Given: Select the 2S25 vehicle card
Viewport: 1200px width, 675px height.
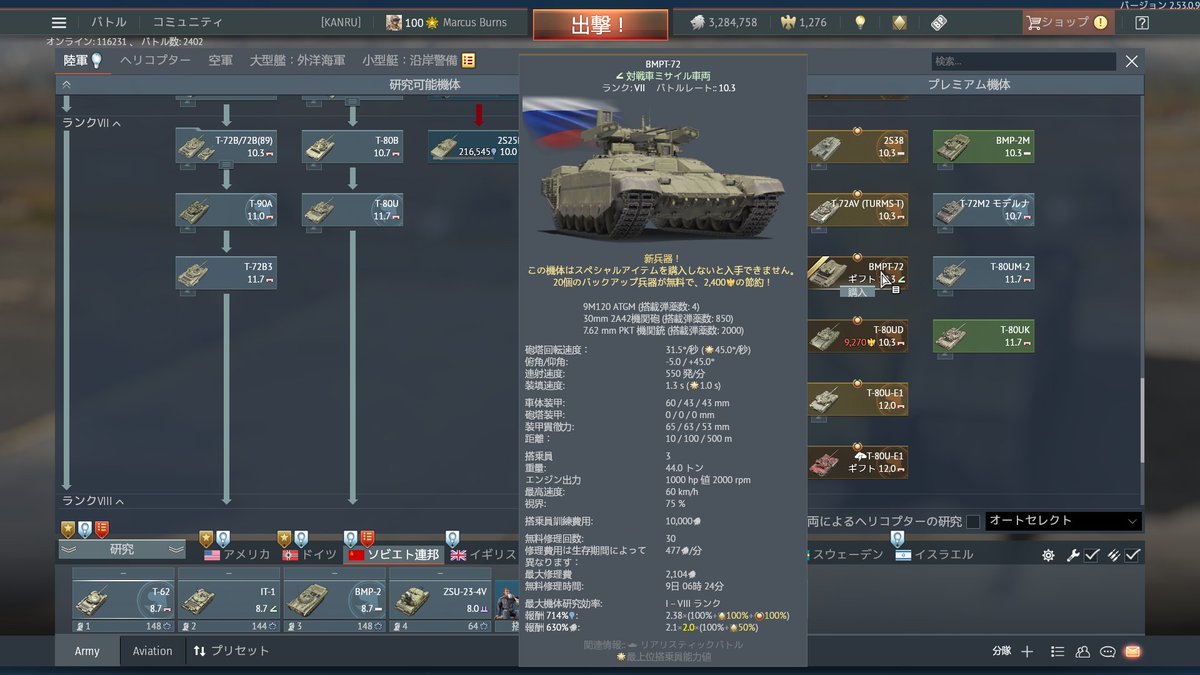Looking at the screenshot, I should point(474,146).
